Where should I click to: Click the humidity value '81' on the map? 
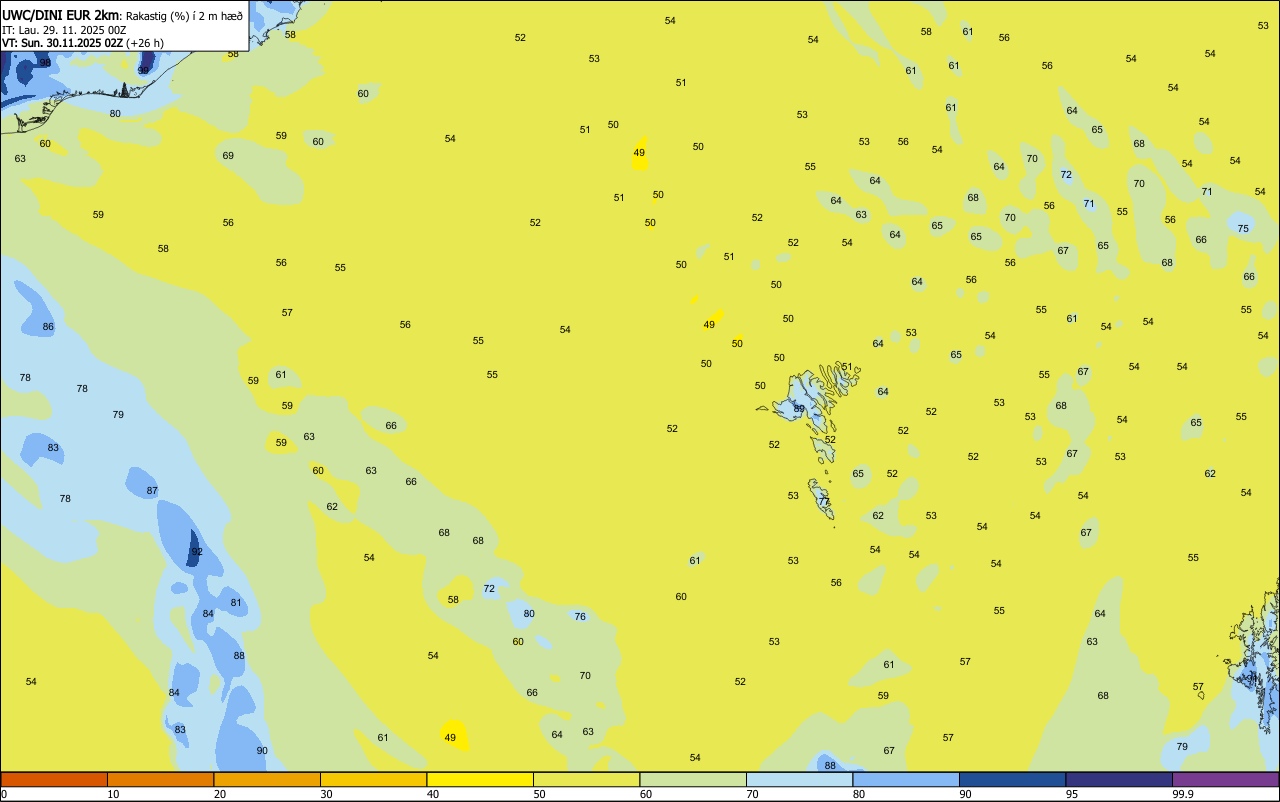(x=236, y=603)
